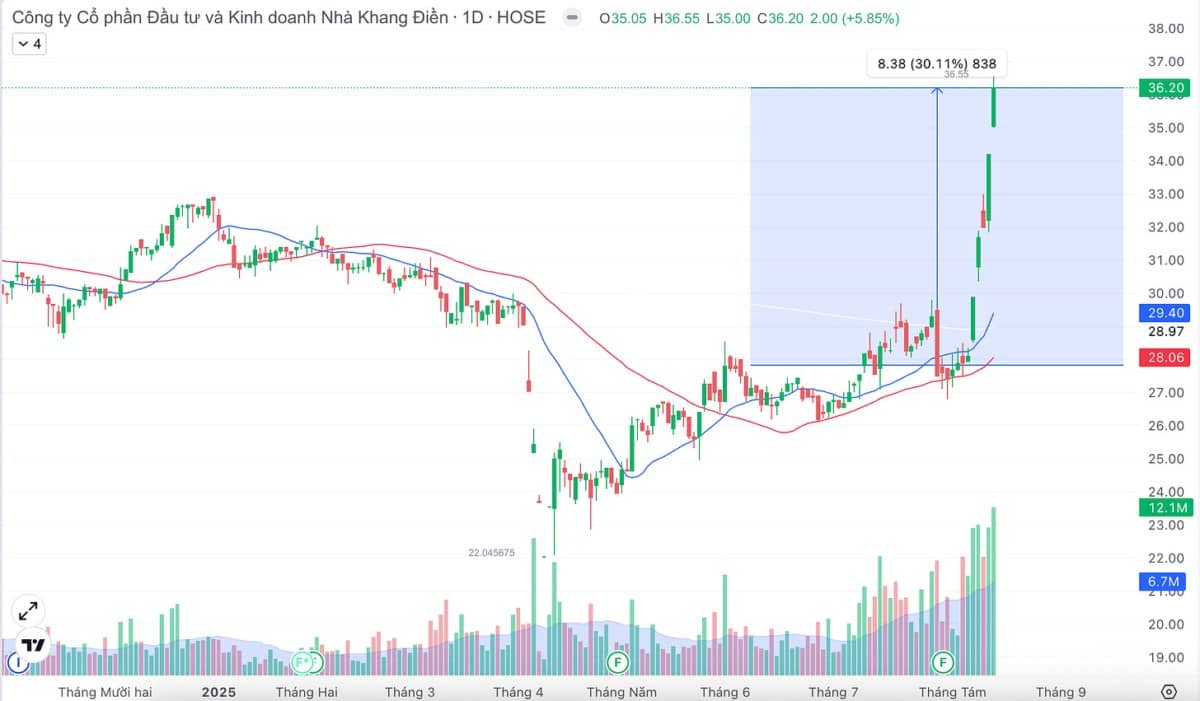Click the 25.00 price scale value

tap(1166, 458)
